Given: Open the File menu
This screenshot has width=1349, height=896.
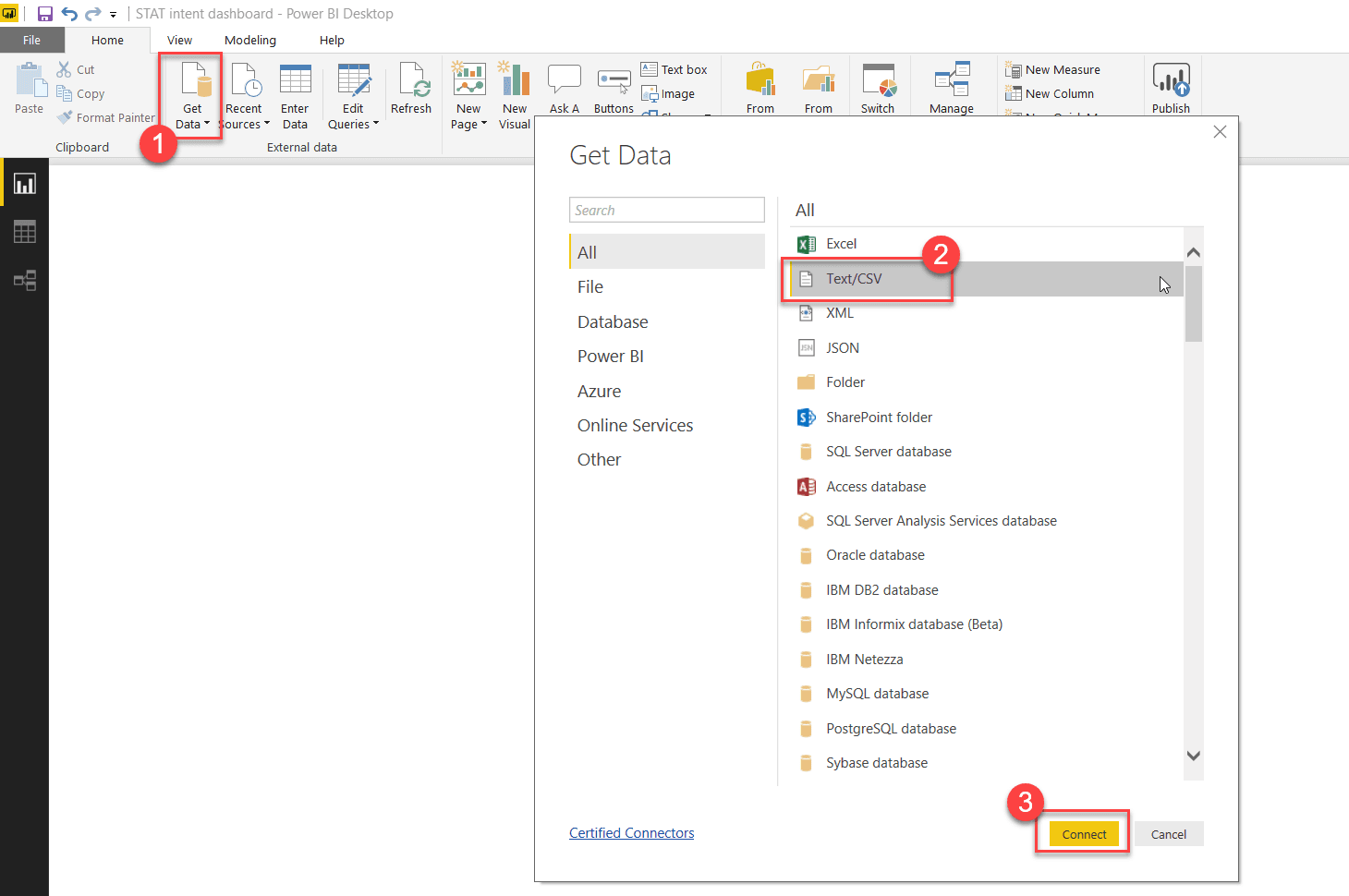Looking at the screenshot, I should pos(32,40).
